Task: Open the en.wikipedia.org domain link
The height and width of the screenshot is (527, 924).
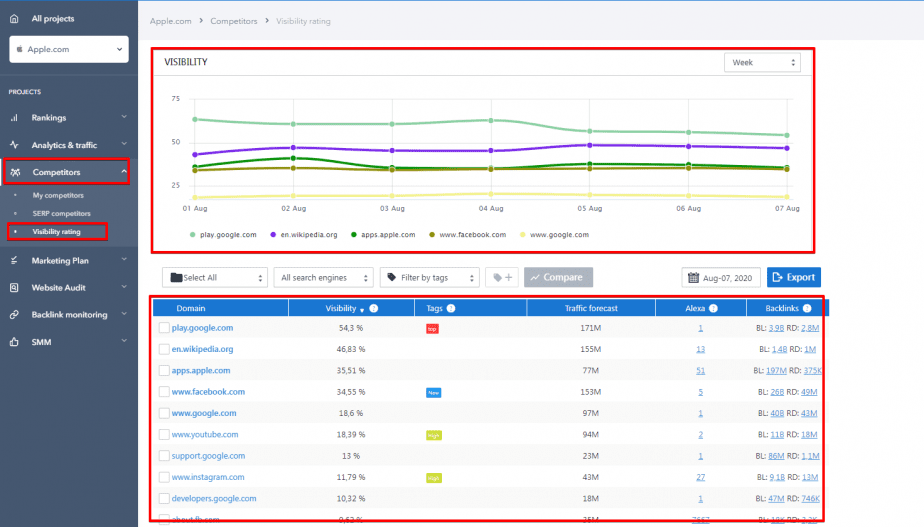Action: (x=202, y=349)
